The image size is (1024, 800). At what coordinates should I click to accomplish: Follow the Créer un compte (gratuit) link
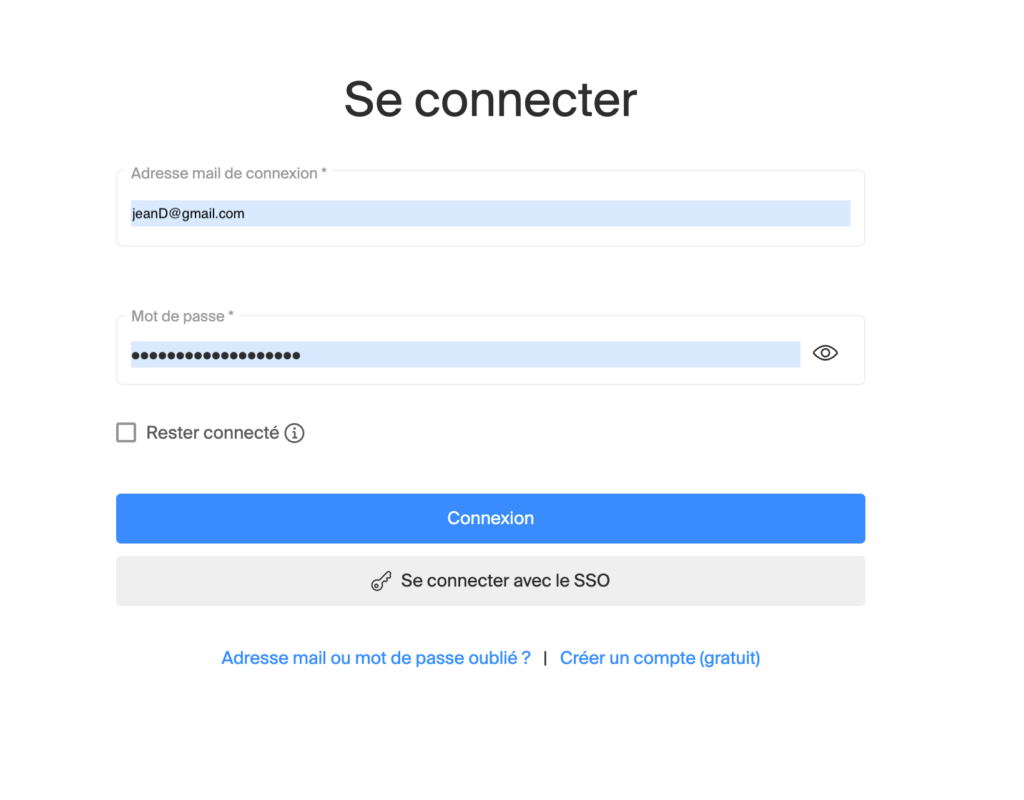[660, 658]
